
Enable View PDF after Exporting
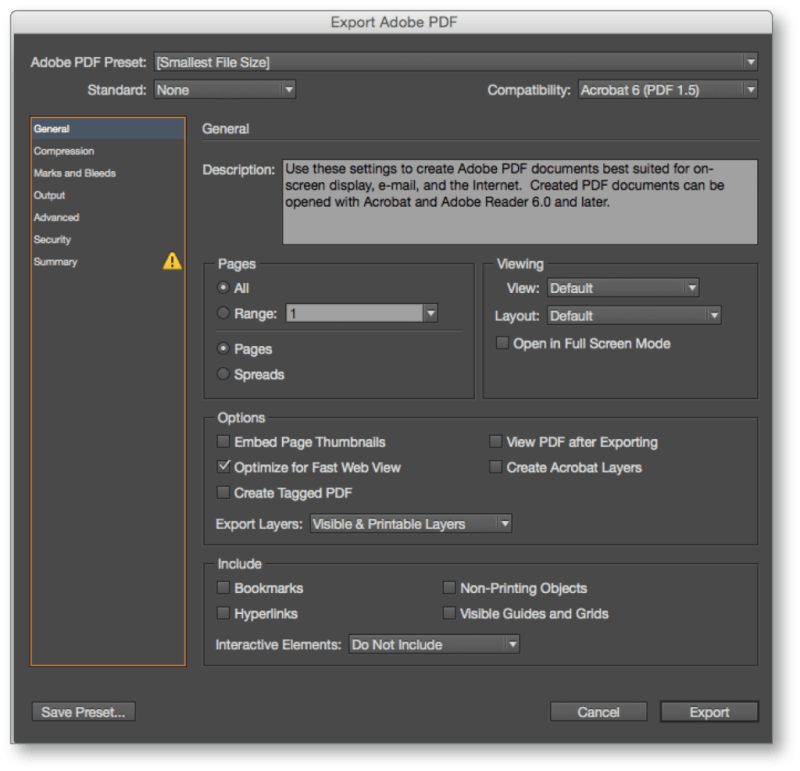click(495, 441)
